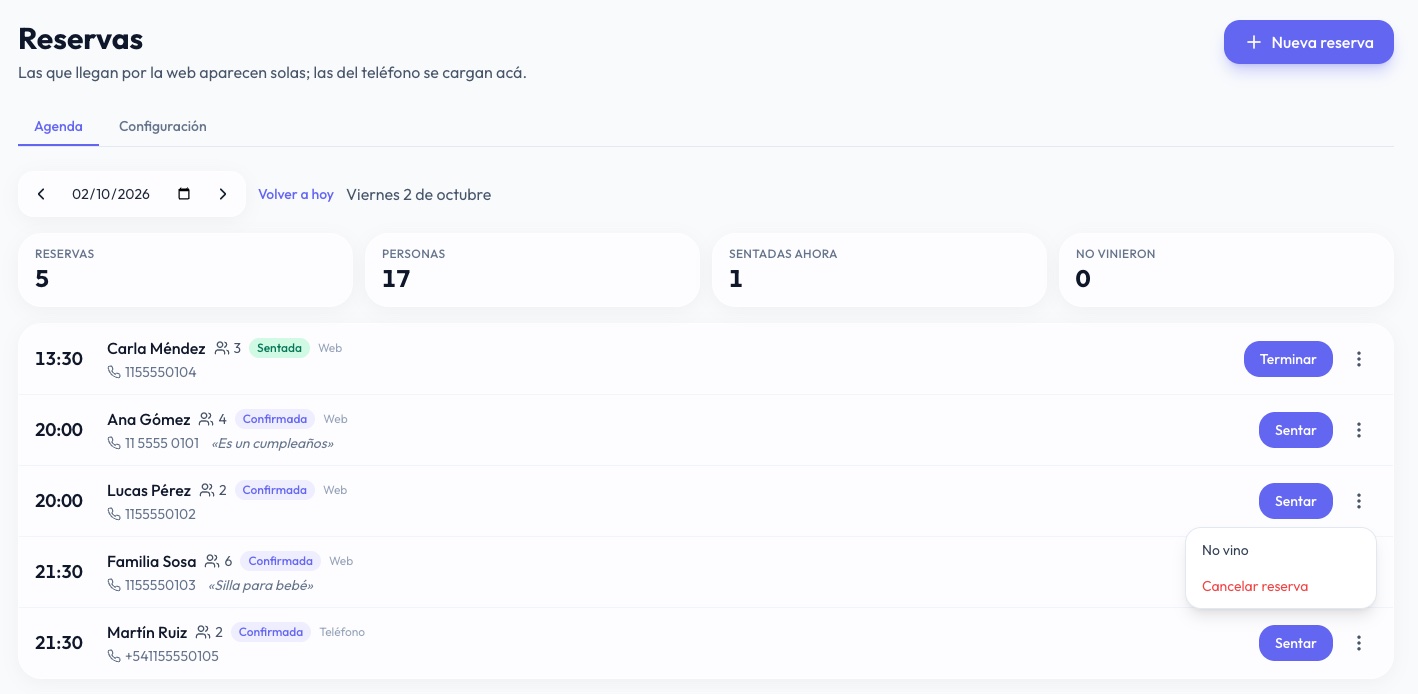Click guests icon next to Lucas Pérez
This screenshot has height=694, width=1418.
[x=207, y=490]
